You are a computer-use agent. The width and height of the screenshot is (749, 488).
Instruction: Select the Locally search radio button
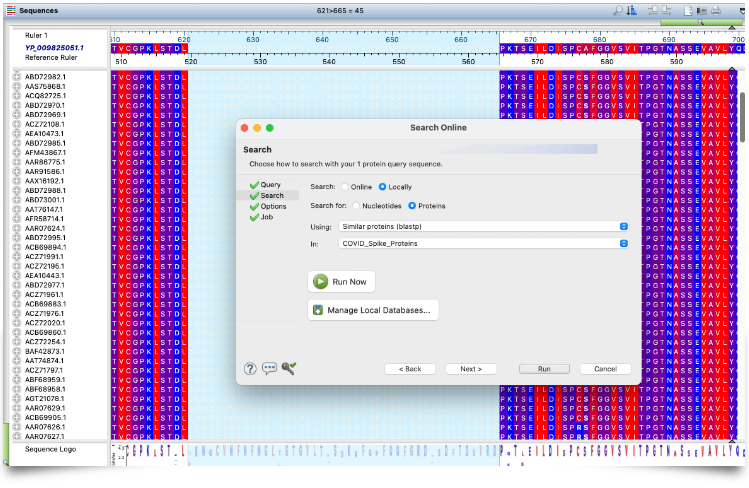(383, 187)
